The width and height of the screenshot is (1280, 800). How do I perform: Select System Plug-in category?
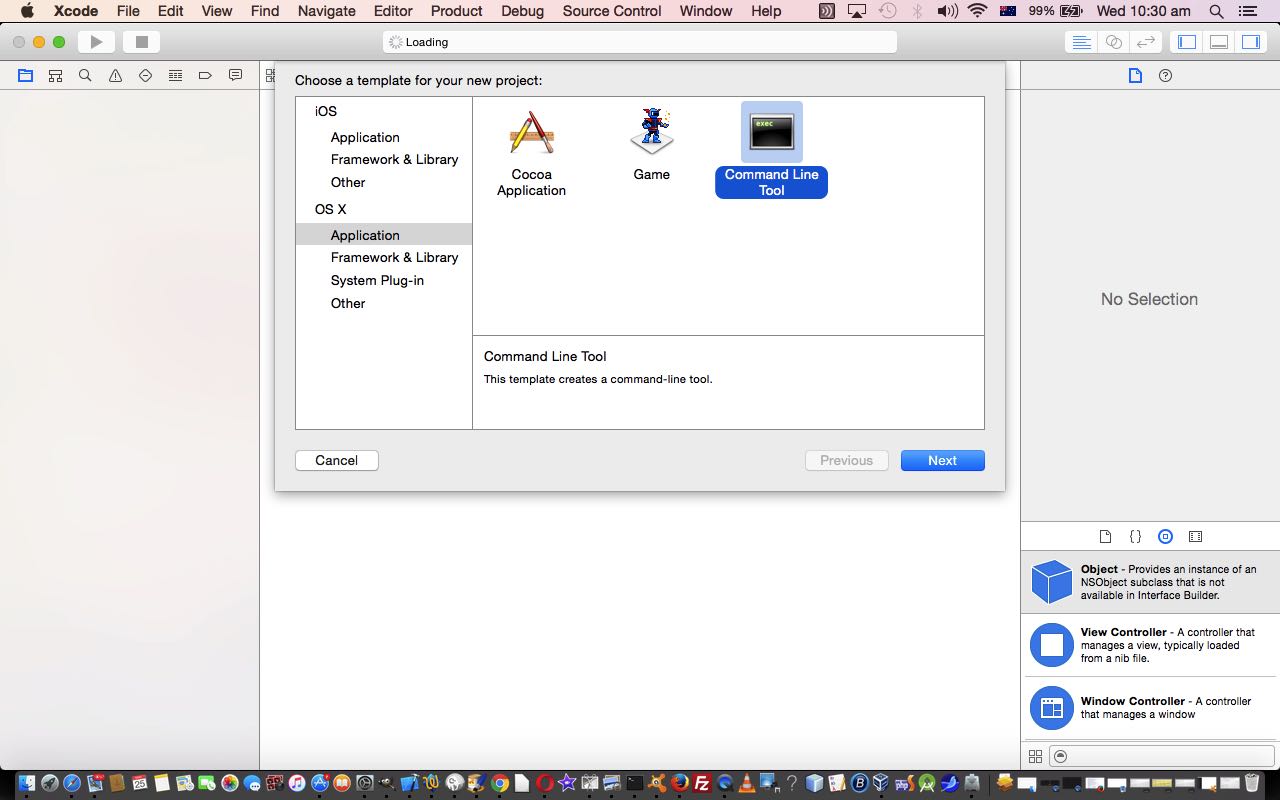[377, 280]
